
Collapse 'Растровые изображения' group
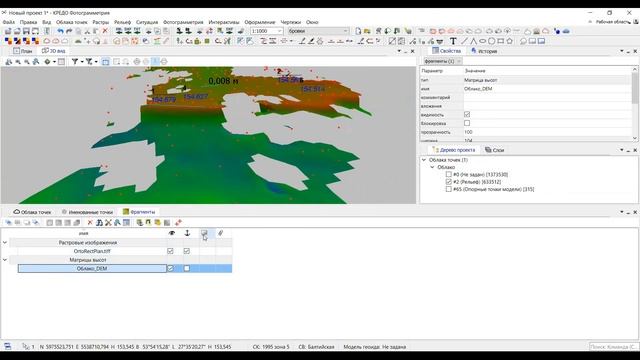(x=5, y=242)
